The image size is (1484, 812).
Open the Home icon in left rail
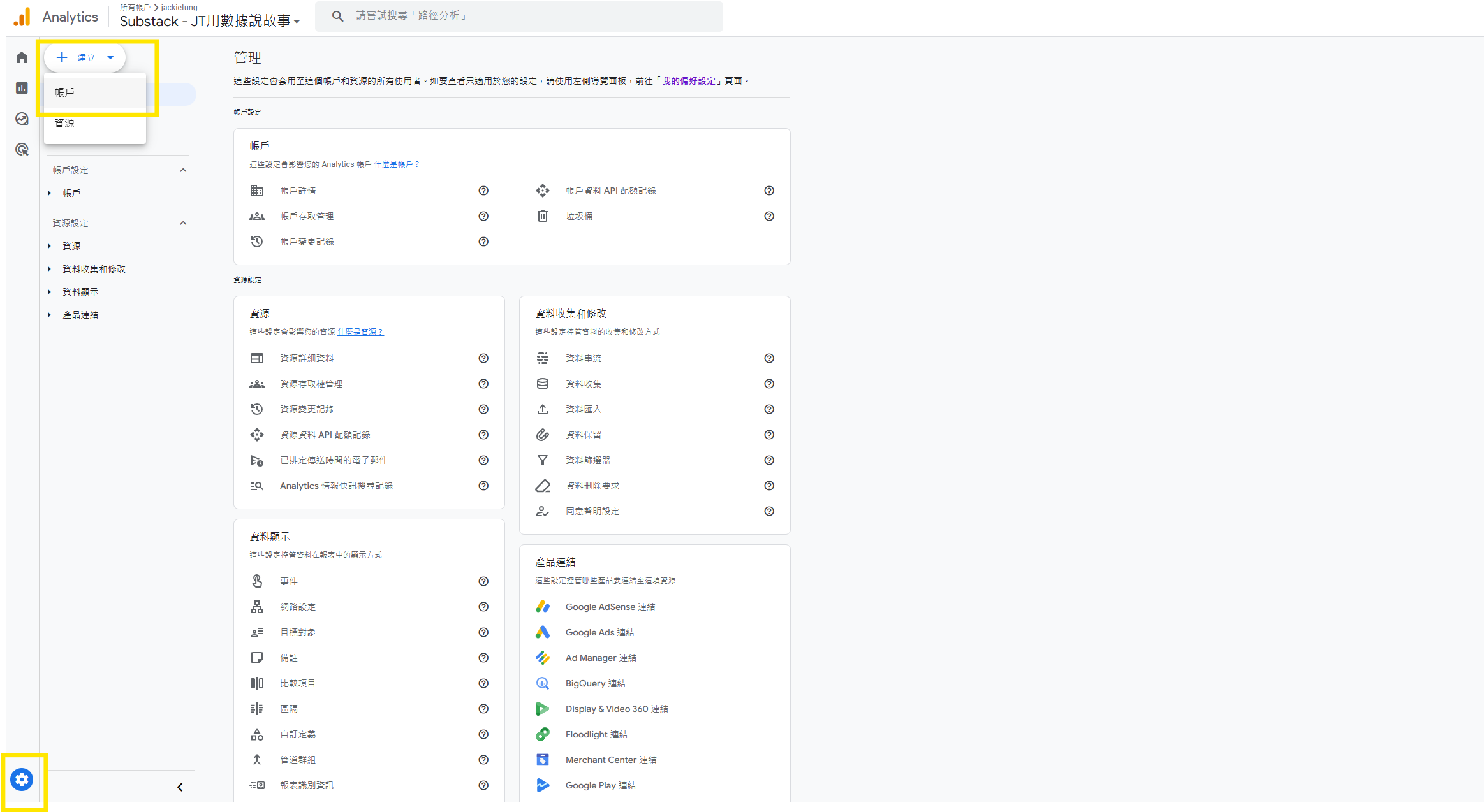point(22,57)
